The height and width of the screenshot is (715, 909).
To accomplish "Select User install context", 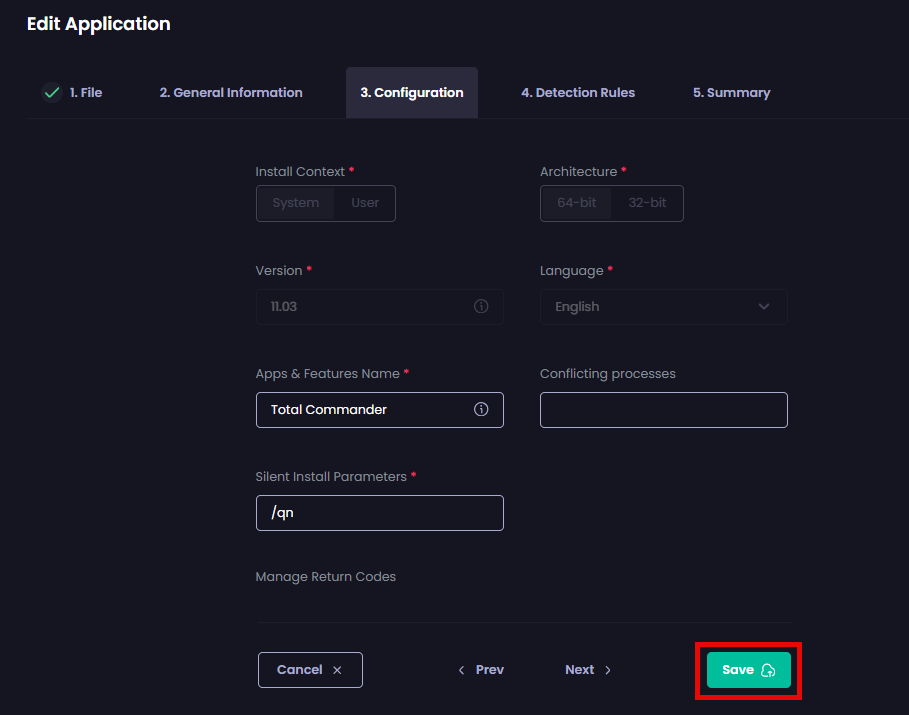I will [364, 202].
